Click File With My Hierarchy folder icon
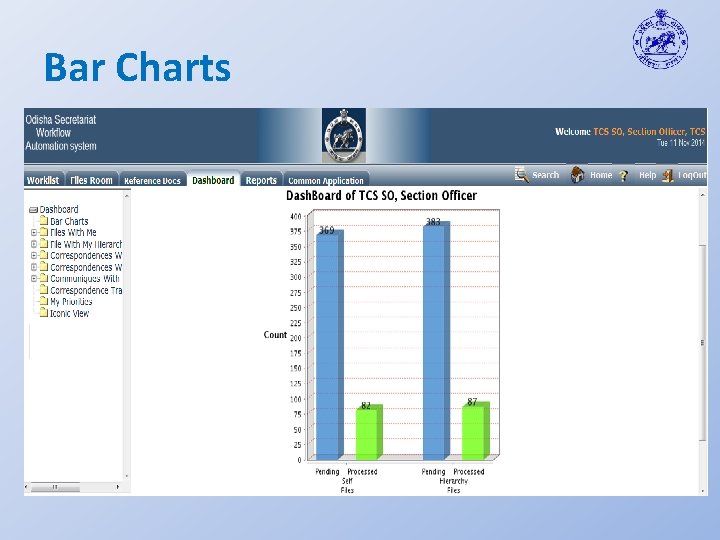Viewport: 720px width, 540px height. pos(44,244)
